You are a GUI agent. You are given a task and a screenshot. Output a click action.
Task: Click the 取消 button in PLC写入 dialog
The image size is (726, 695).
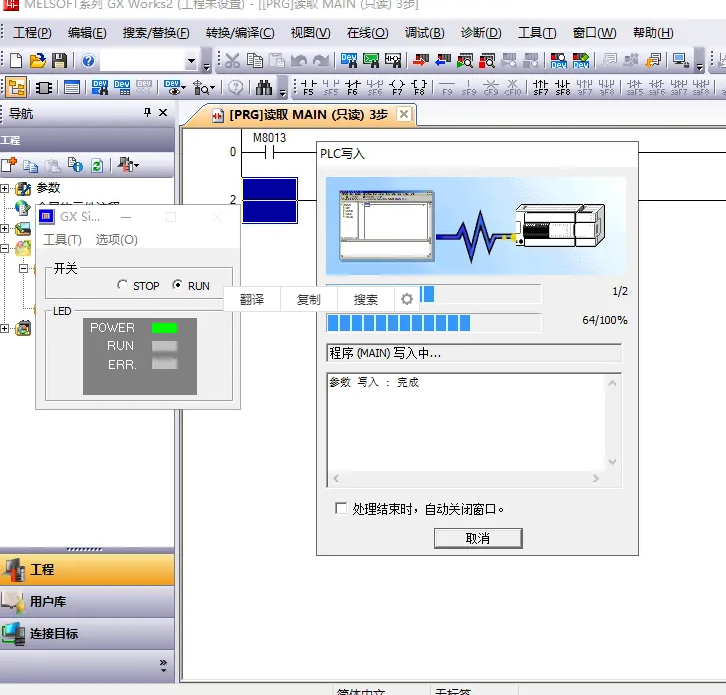478,538
